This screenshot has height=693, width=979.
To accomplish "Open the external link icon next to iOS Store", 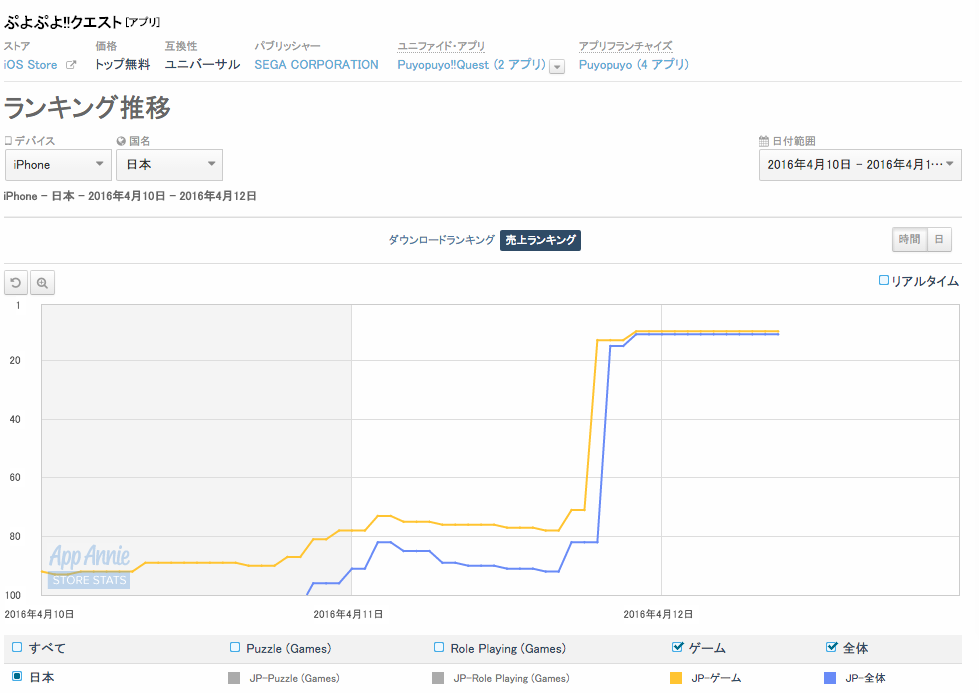I will pyautogui.click(x=71, y=65).
